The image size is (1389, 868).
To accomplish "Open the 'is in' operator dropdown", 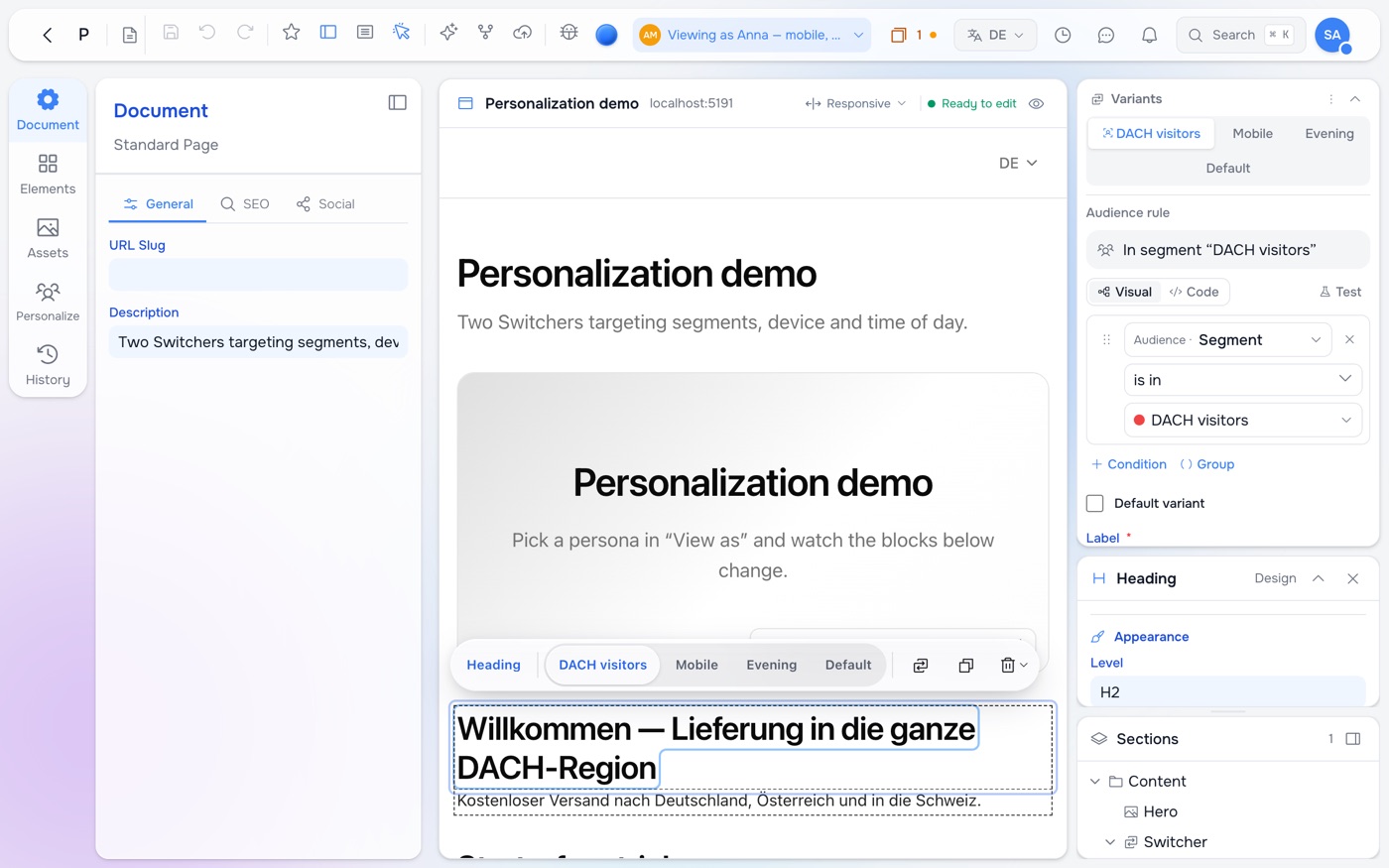I will click(x=1243, y=380).
